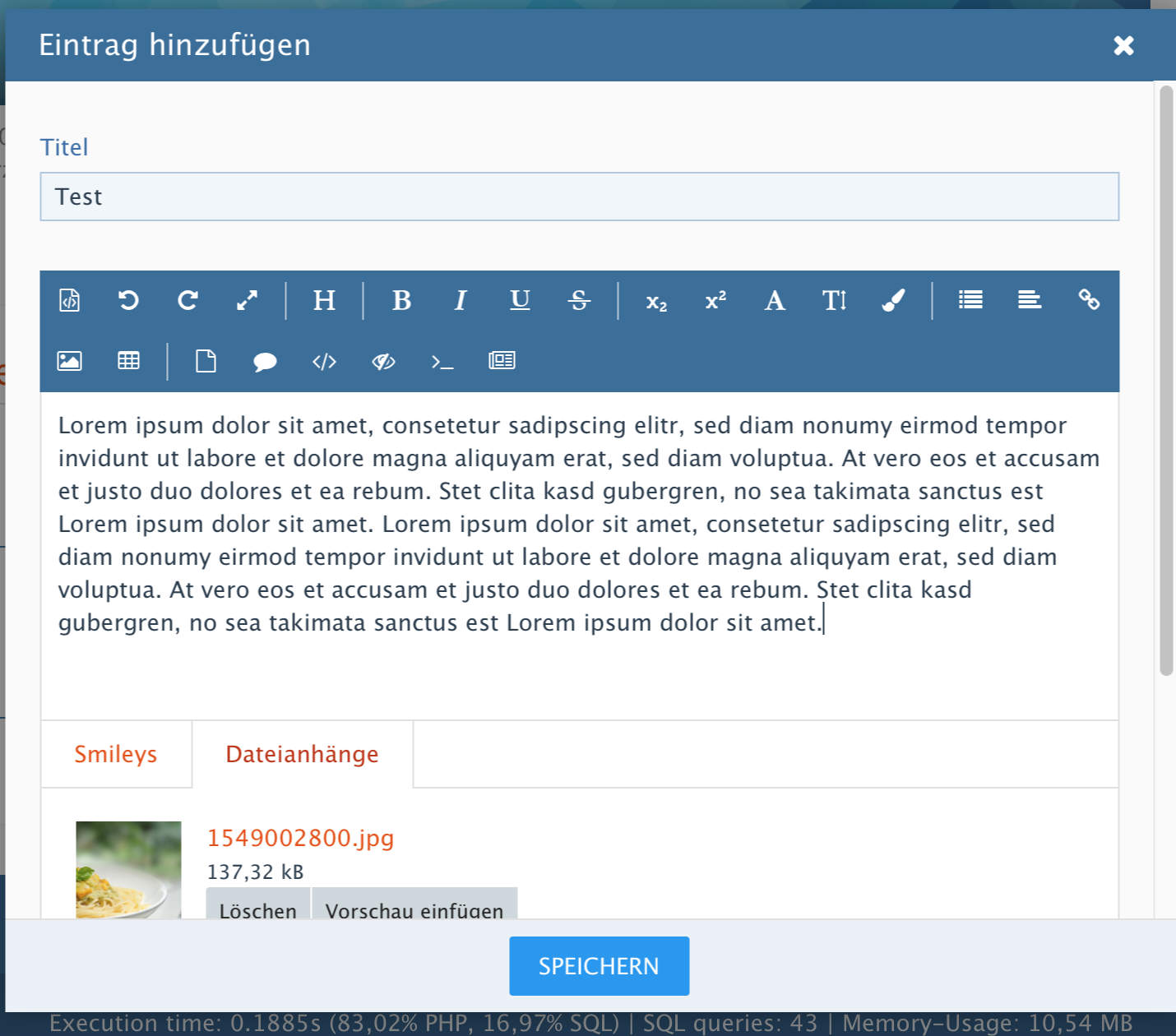Click into the Titel input field
This screenshot has height=1036, width=1176.
coord(579,197)
